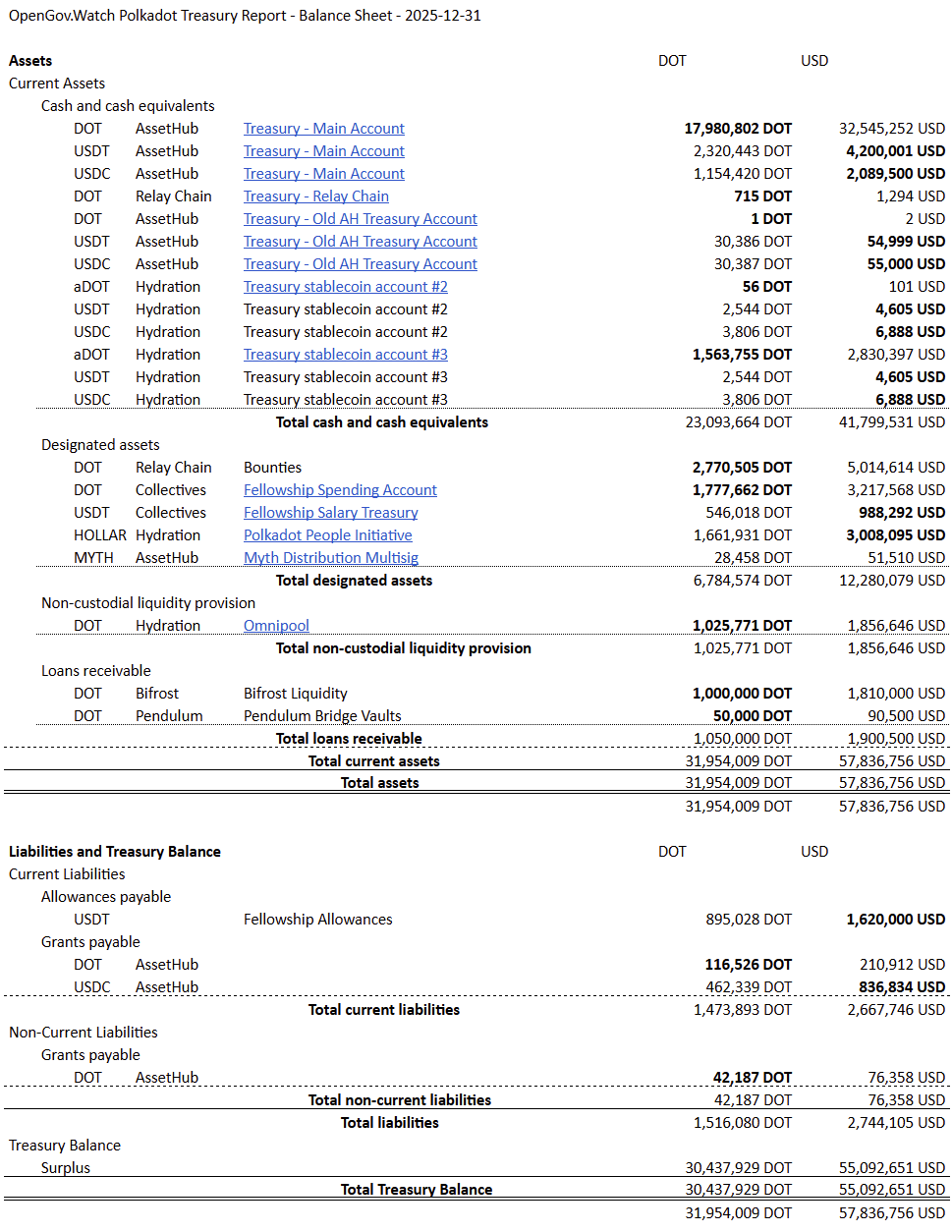Select the Total cash and cash equivalents label
952x1232 pixels.
click(381, 422)
